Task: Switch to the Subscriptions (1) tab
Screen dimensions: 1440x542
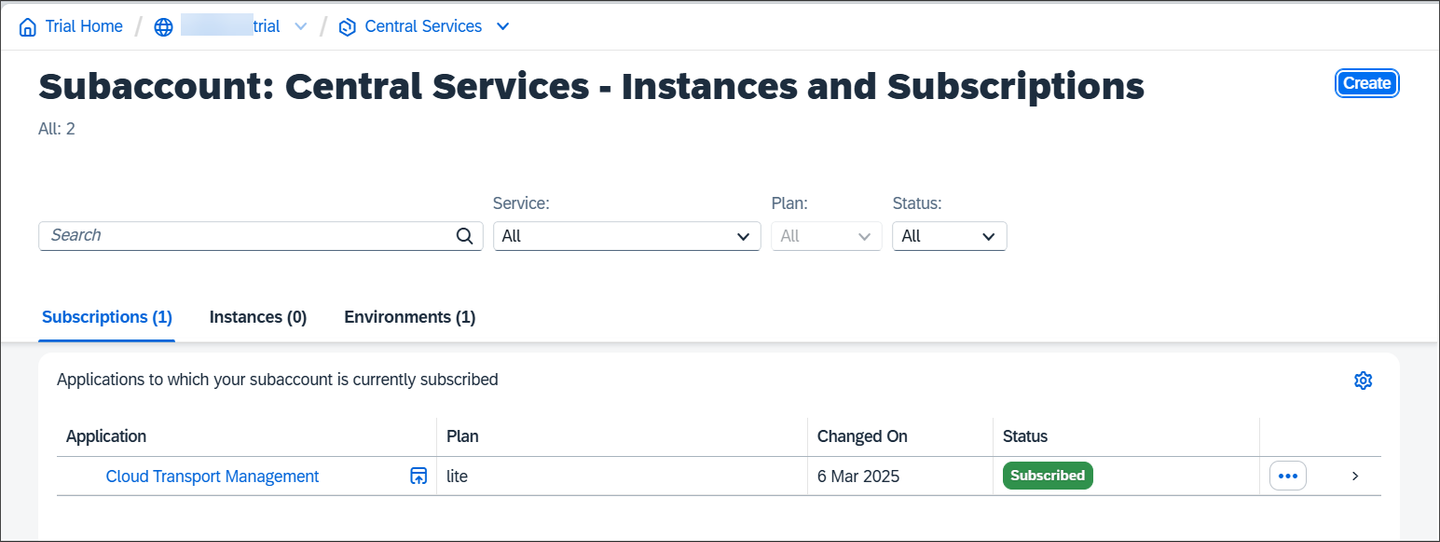Action: (x=107, y=317)
